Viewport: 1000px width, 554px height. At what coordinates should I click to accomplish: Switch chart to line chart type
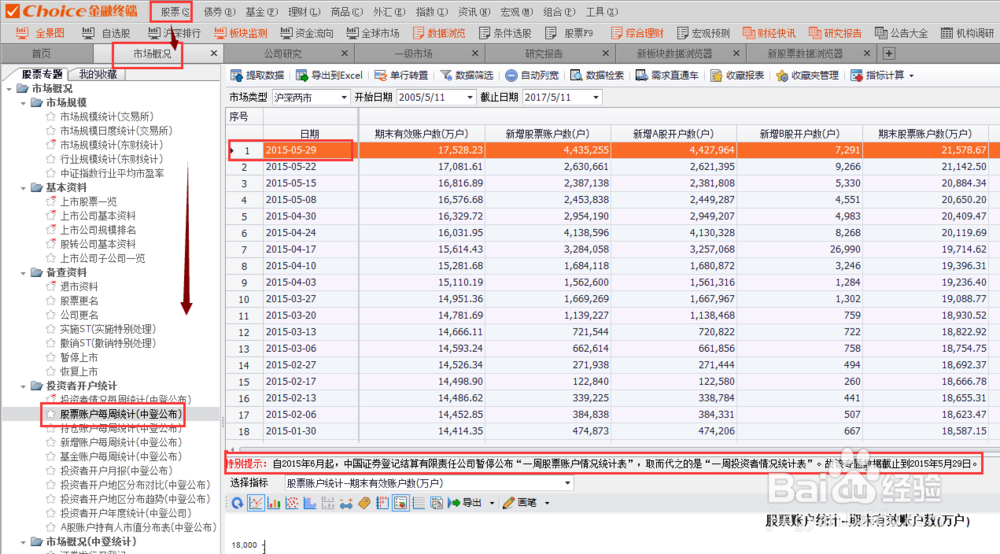coord(256,503)
